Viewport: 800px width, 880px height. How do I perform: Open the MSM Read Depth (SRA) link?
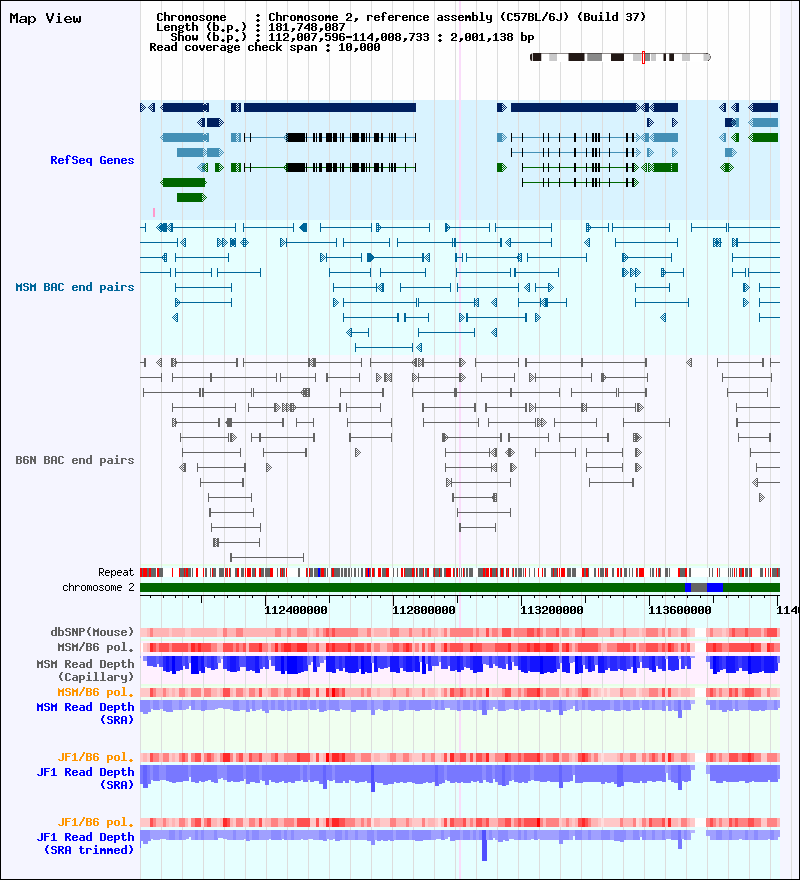pyautogui.click(x=85, y=713)
